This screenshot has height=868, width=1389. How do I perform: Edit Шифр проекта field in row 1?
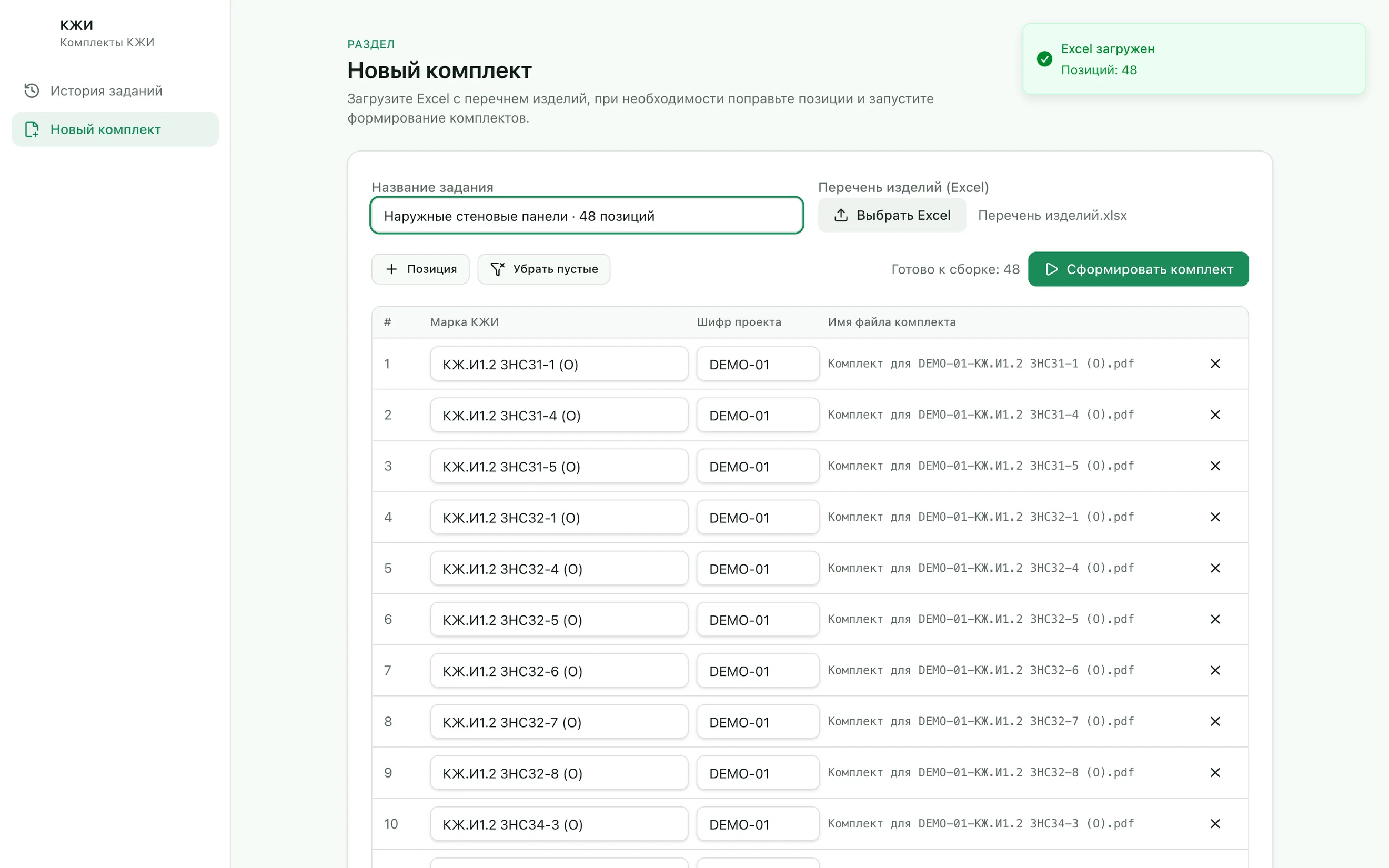758,364
